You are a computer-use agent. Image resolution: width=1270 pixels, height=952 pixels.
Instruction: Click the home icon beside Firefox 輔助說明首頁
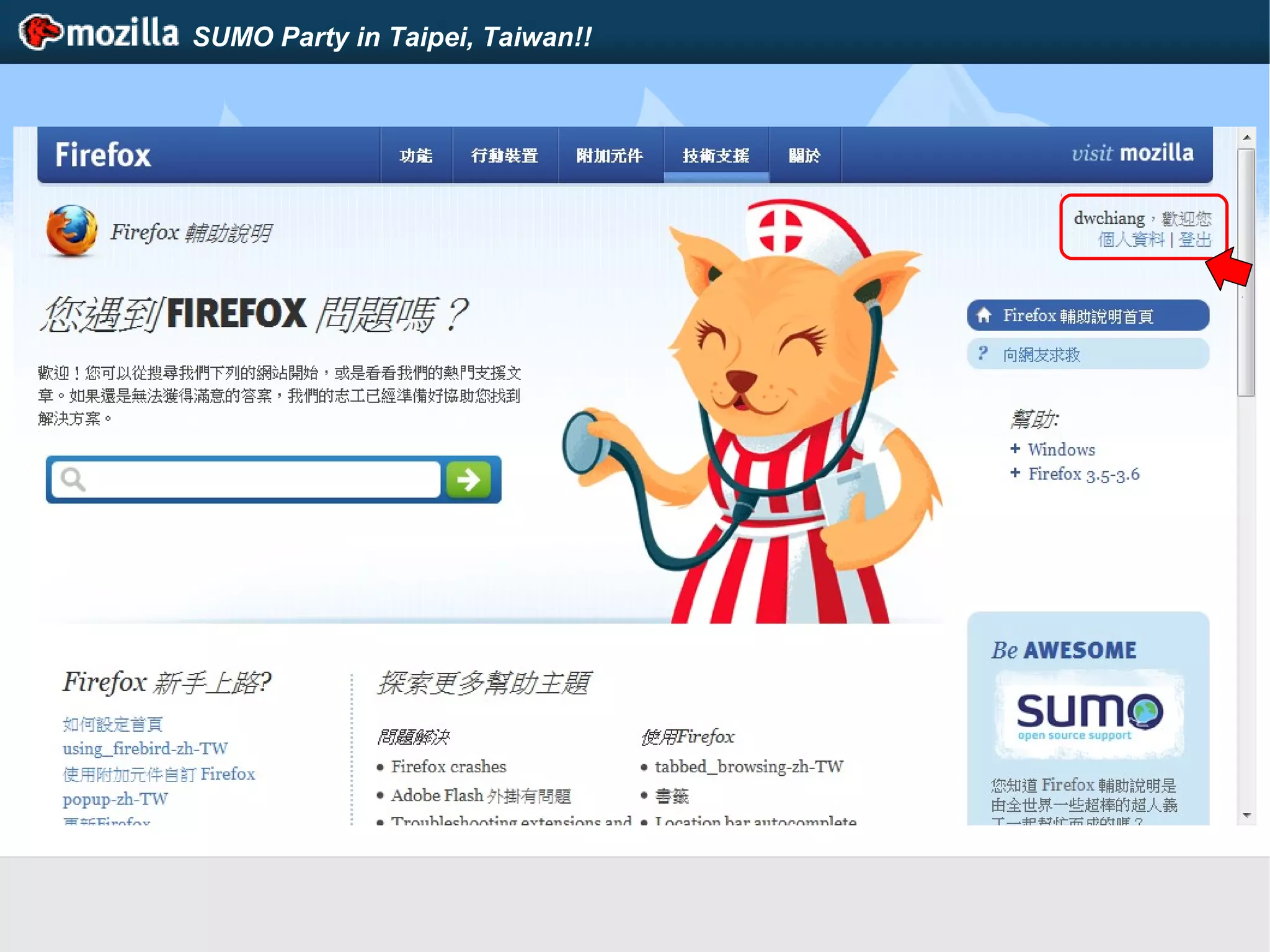[x=984, y=316]
